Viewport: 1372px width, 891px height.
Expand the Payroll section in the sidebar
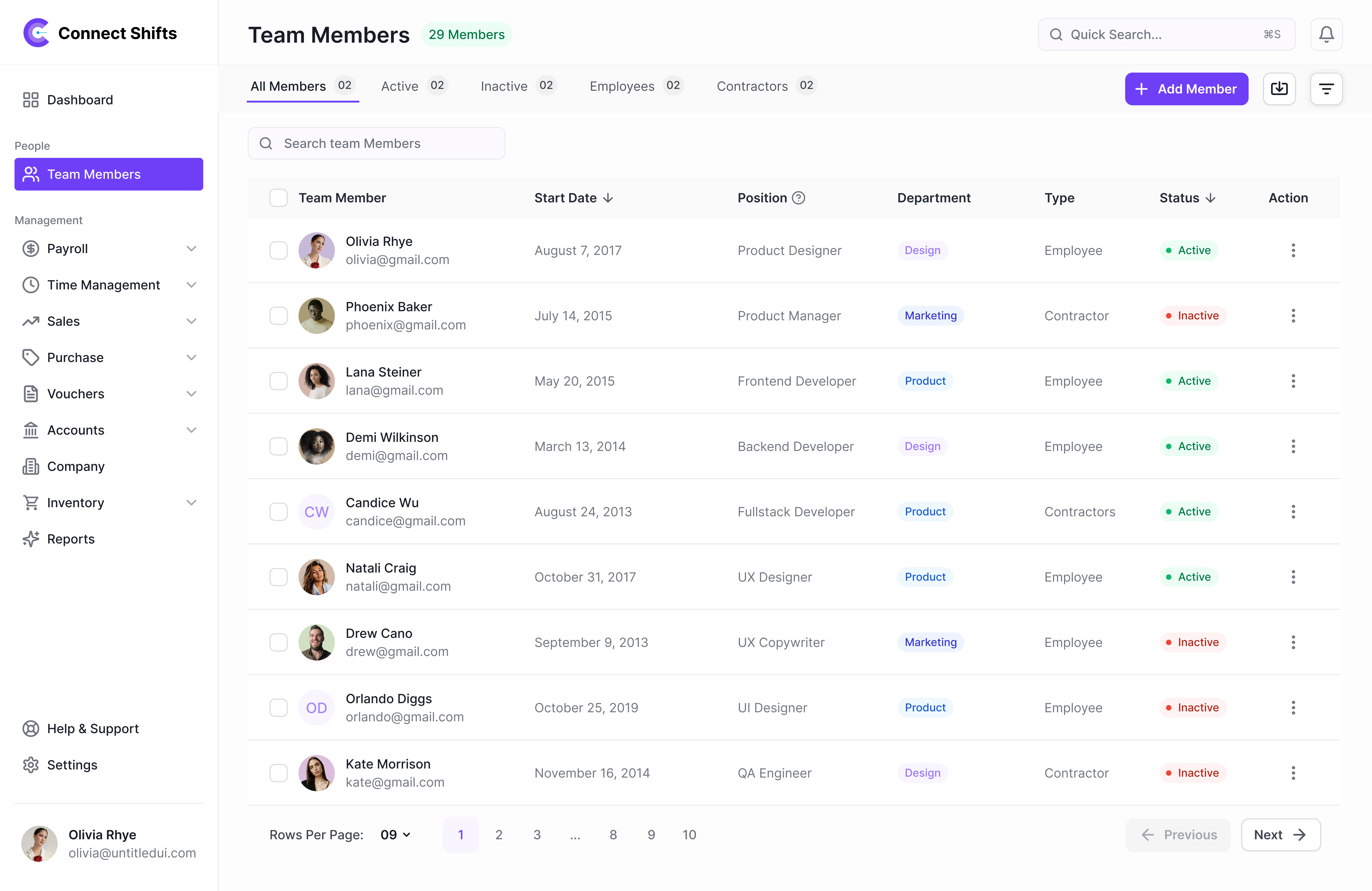pos(191,248)
